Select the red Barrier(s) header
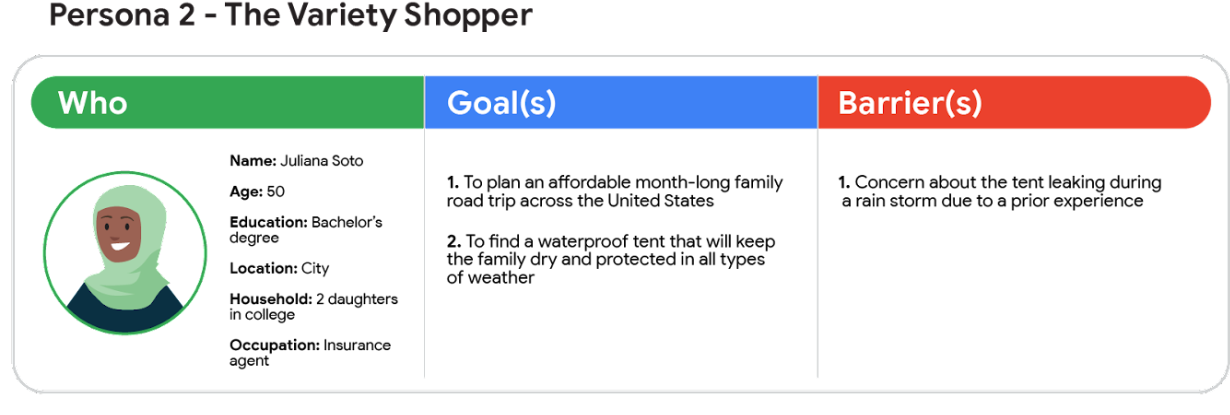The height and width of the screenshot is (415, 1230). pyautogui.click(x=1015, y=103)
